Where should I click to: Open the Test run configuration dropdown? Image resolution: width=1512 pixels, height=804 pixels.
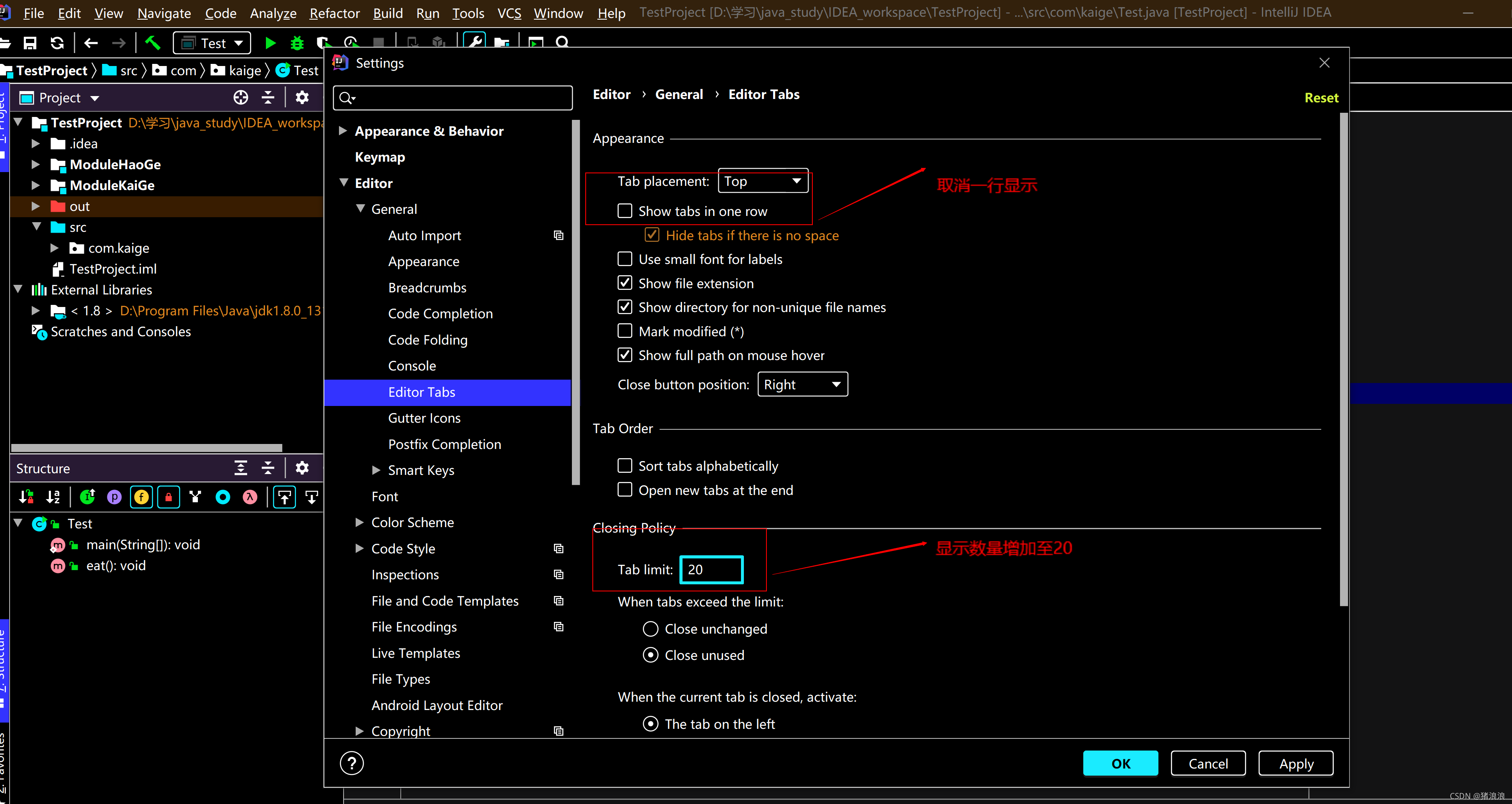[x=212, y=43]
